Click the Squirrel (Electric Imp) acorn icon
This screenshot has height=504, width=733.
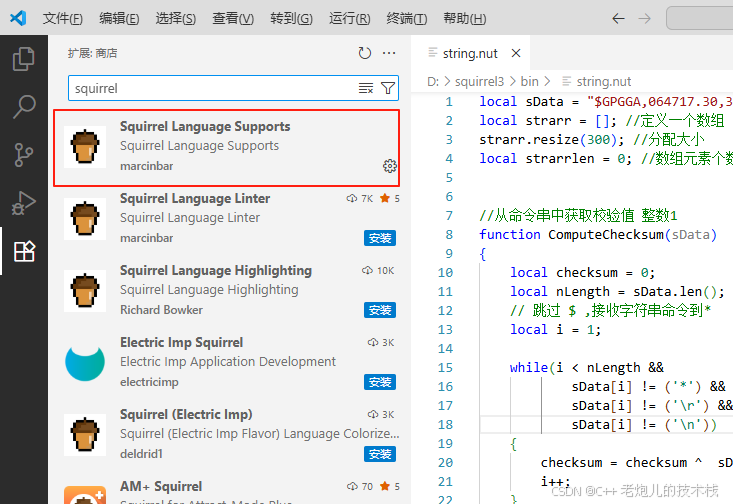[85, 435]
